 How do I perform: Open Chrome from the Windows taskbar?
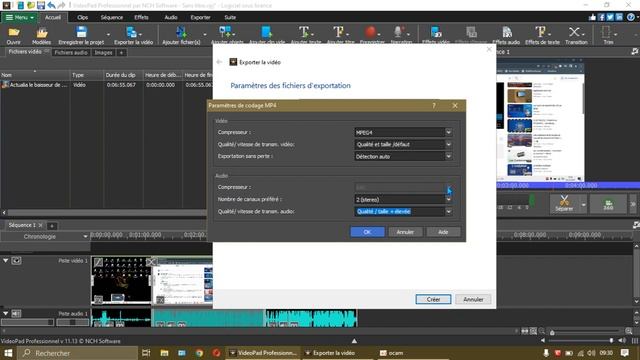pyautogui.click(x=199, y=353)
